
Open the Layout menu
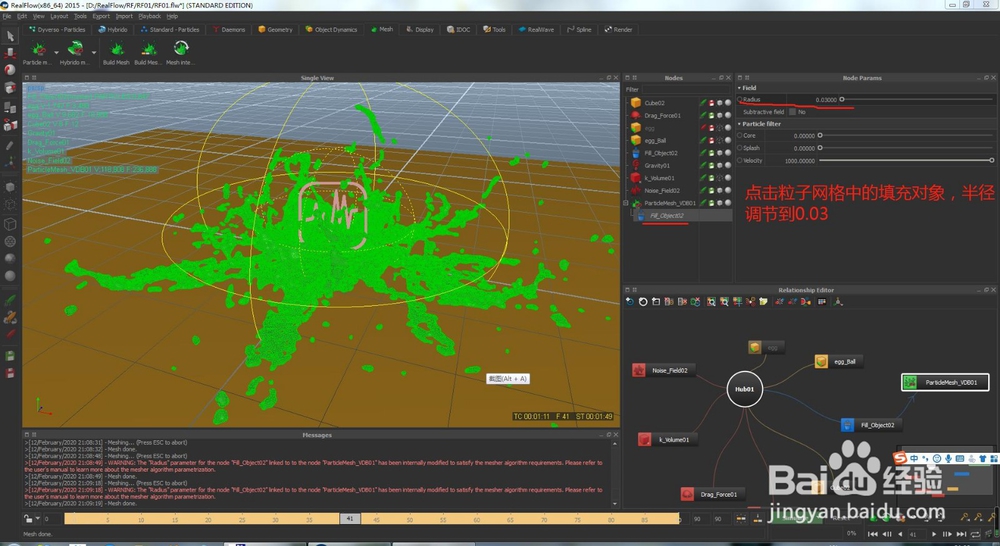point(59,16)
